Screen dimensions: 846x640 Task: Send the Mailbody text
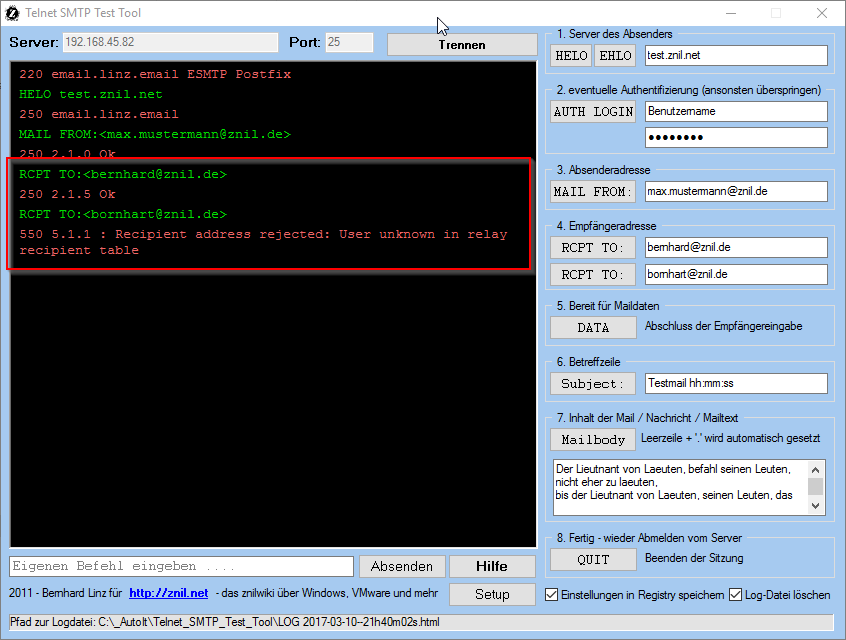tap(593, 439)
